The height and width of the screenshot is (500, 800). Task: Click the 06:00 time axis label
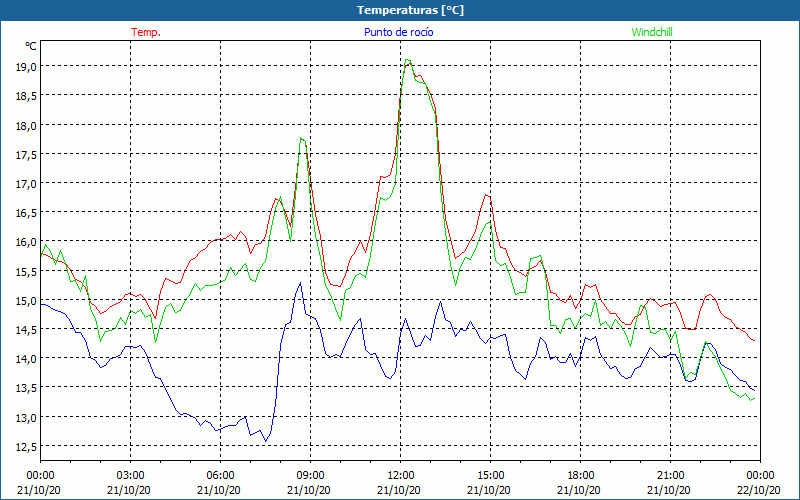220,476
